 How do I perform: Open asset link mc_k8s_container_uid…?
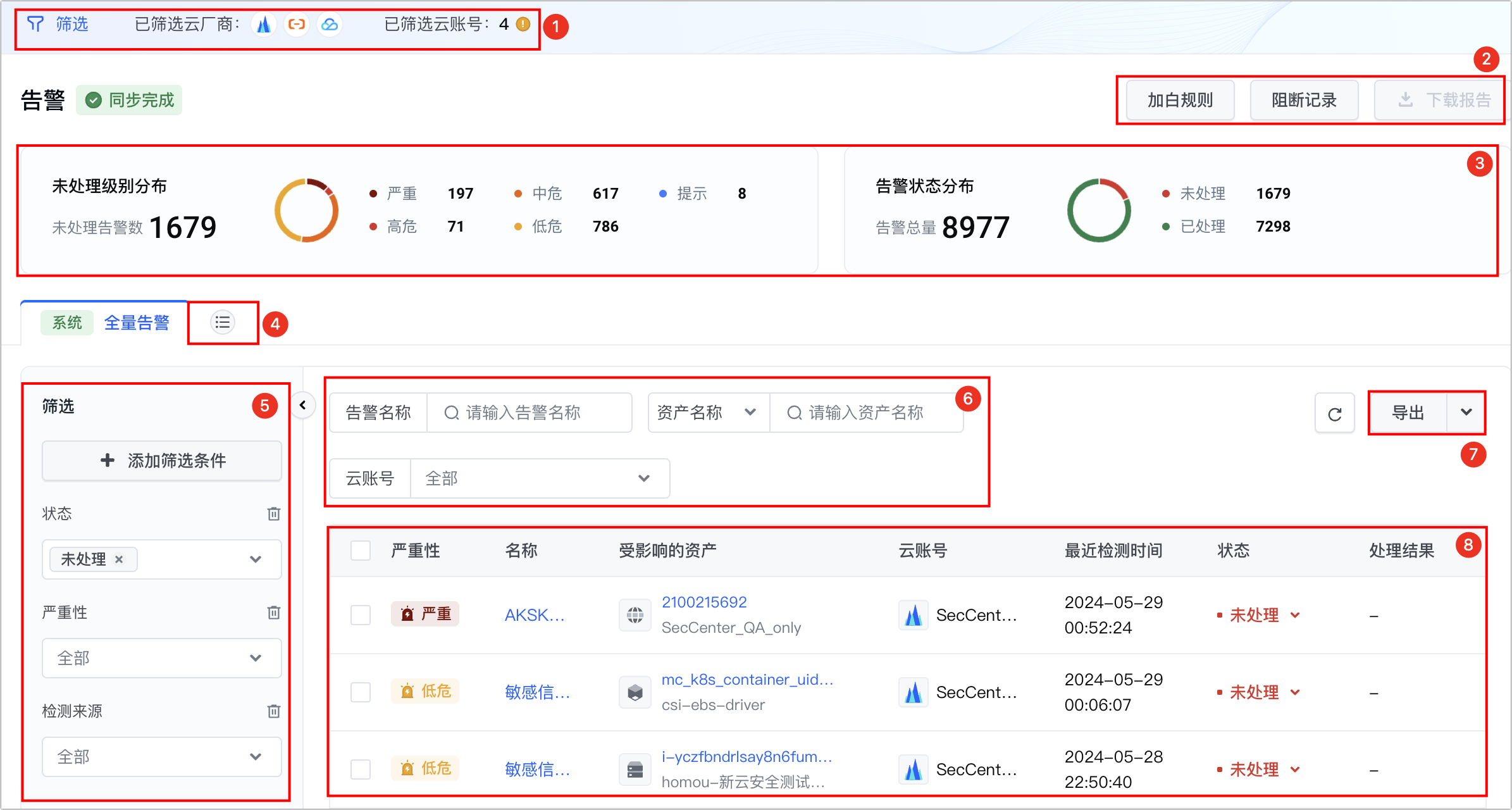click(747, 679)
